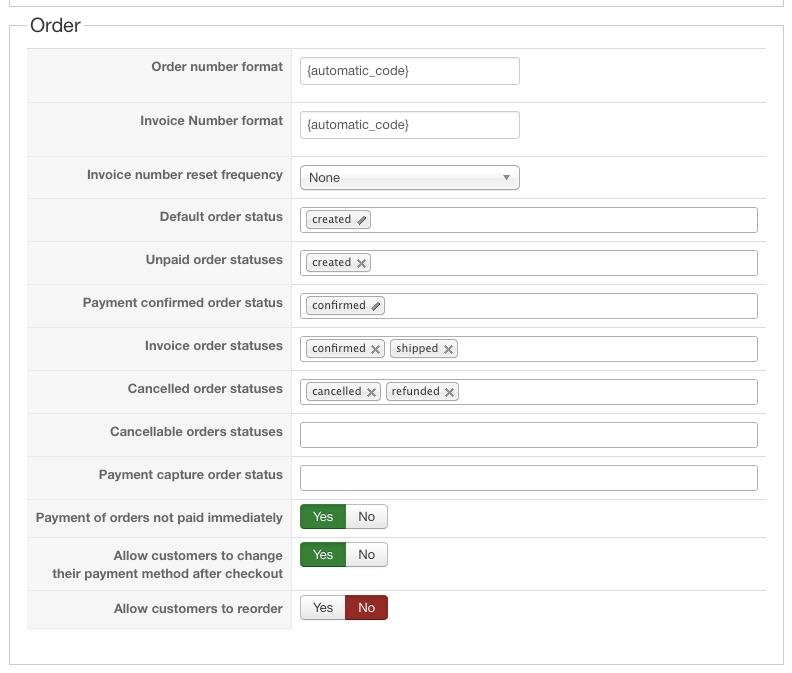Remove 'refunded' from Cancelled order statuses
This screenshot has width=792, height=673.
(450, 392)
